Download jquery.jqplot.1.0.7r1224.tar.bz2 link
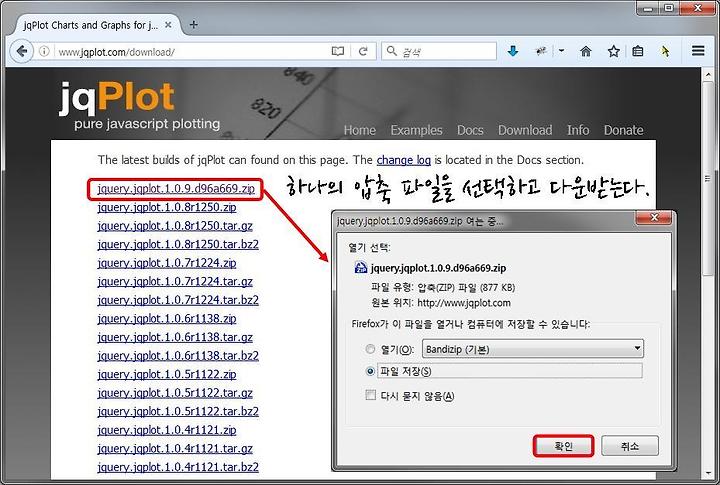The image size is (720, 485). [x=178, y=300]
